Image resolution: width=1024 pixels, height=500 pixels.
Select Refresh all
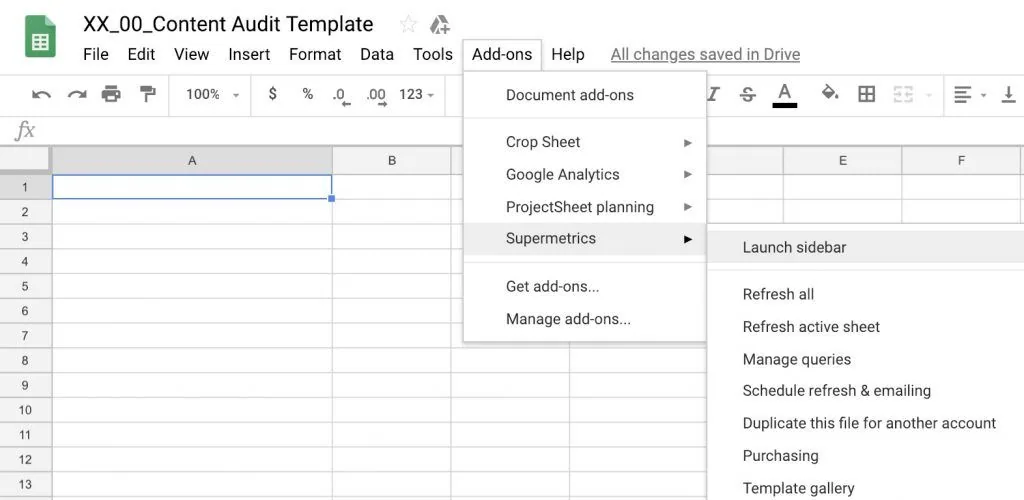866,294
